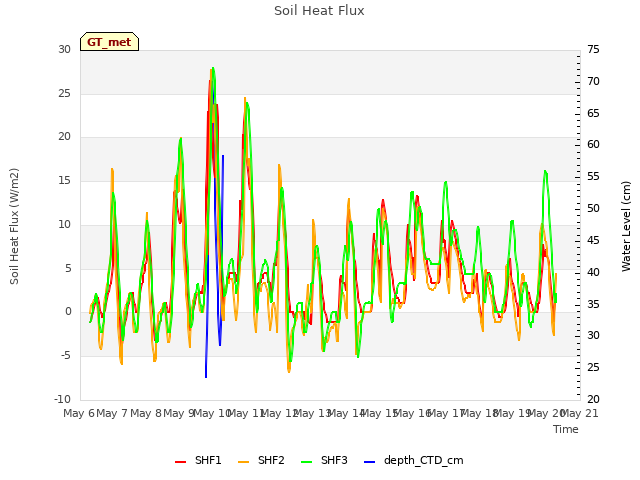Click the green SHF3 legend swatch
Image resolution: width=640 pixels, height=480 pixels.
click(x=307, y=462)
